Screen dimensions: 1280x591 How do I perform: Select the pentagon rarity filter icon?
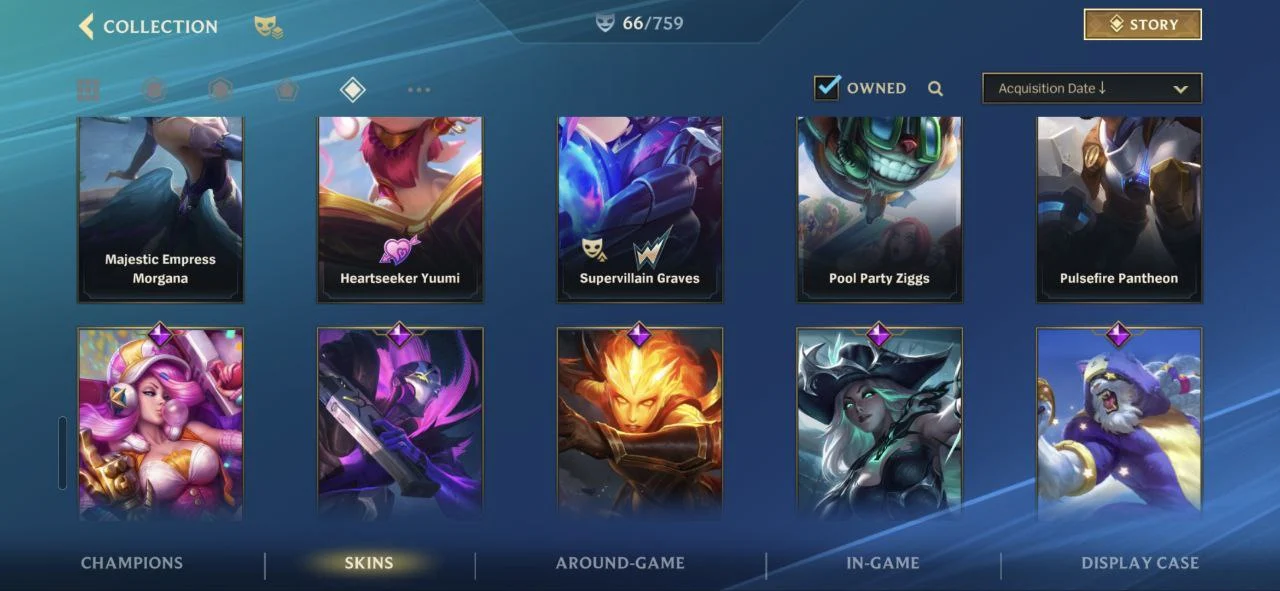[287, 90]
